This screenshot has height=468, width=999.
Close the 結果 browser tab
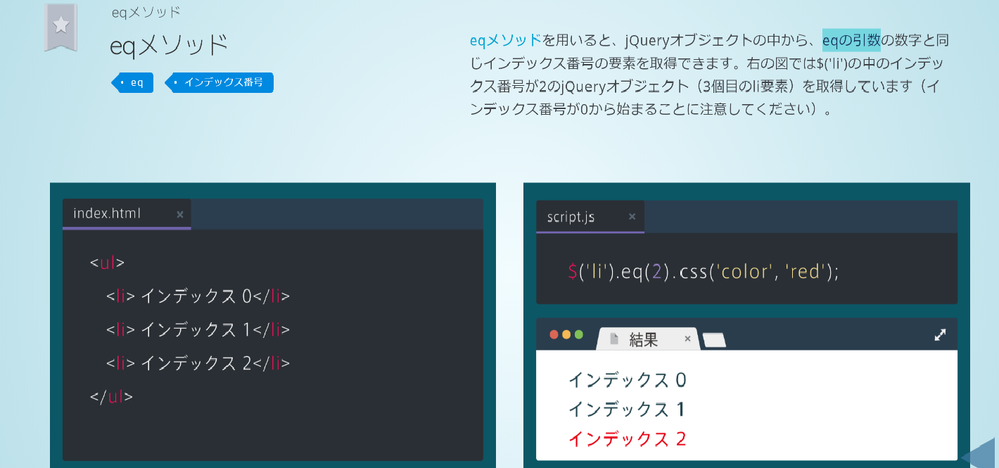point(687,340)
